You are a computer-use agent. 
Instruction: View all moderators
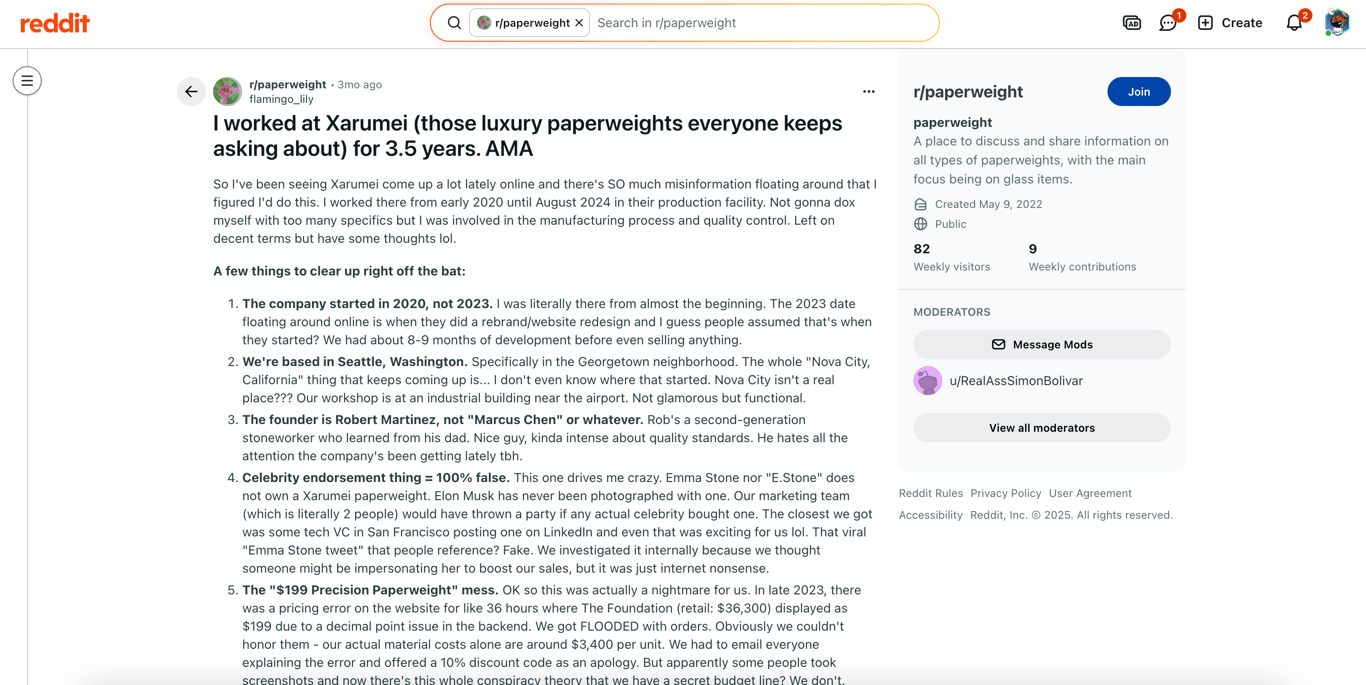1042,428
